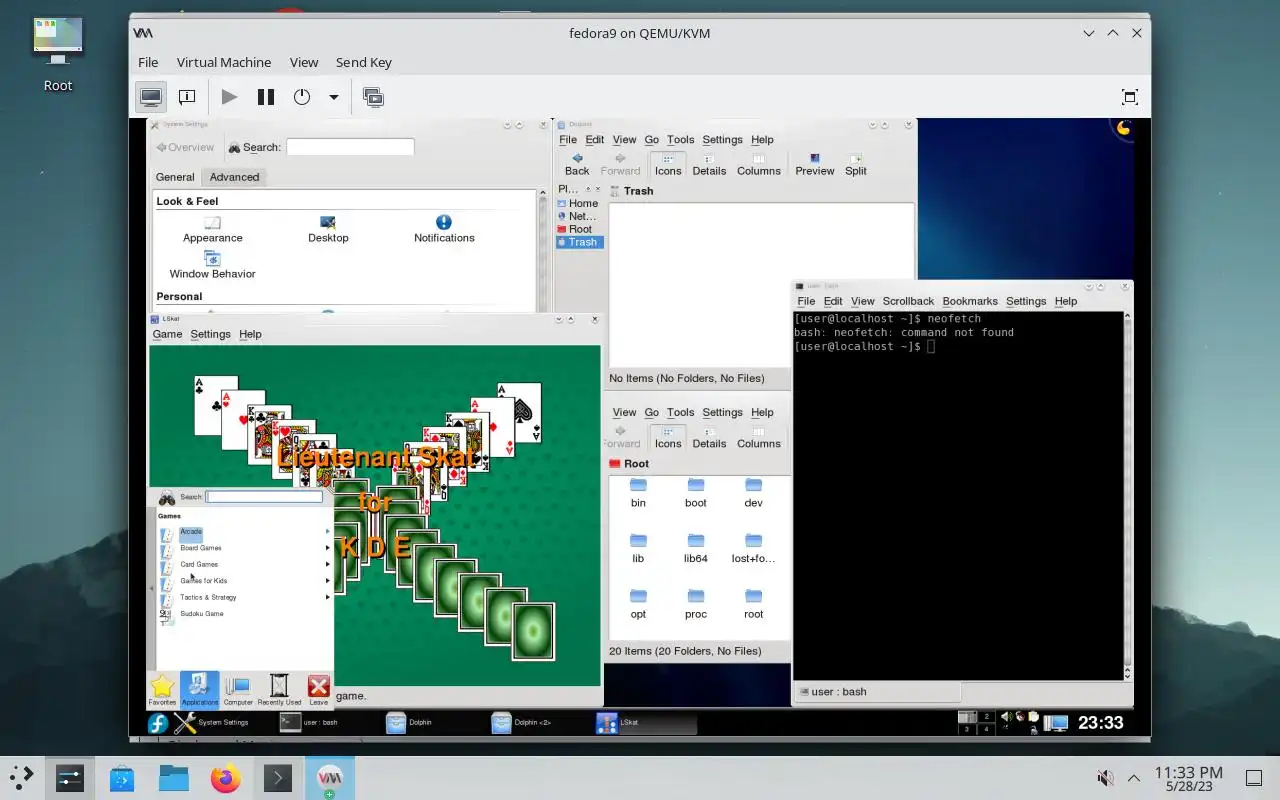Select Trash in Dolphin Places panel
1280x800 pixels.
pos(580,242)
